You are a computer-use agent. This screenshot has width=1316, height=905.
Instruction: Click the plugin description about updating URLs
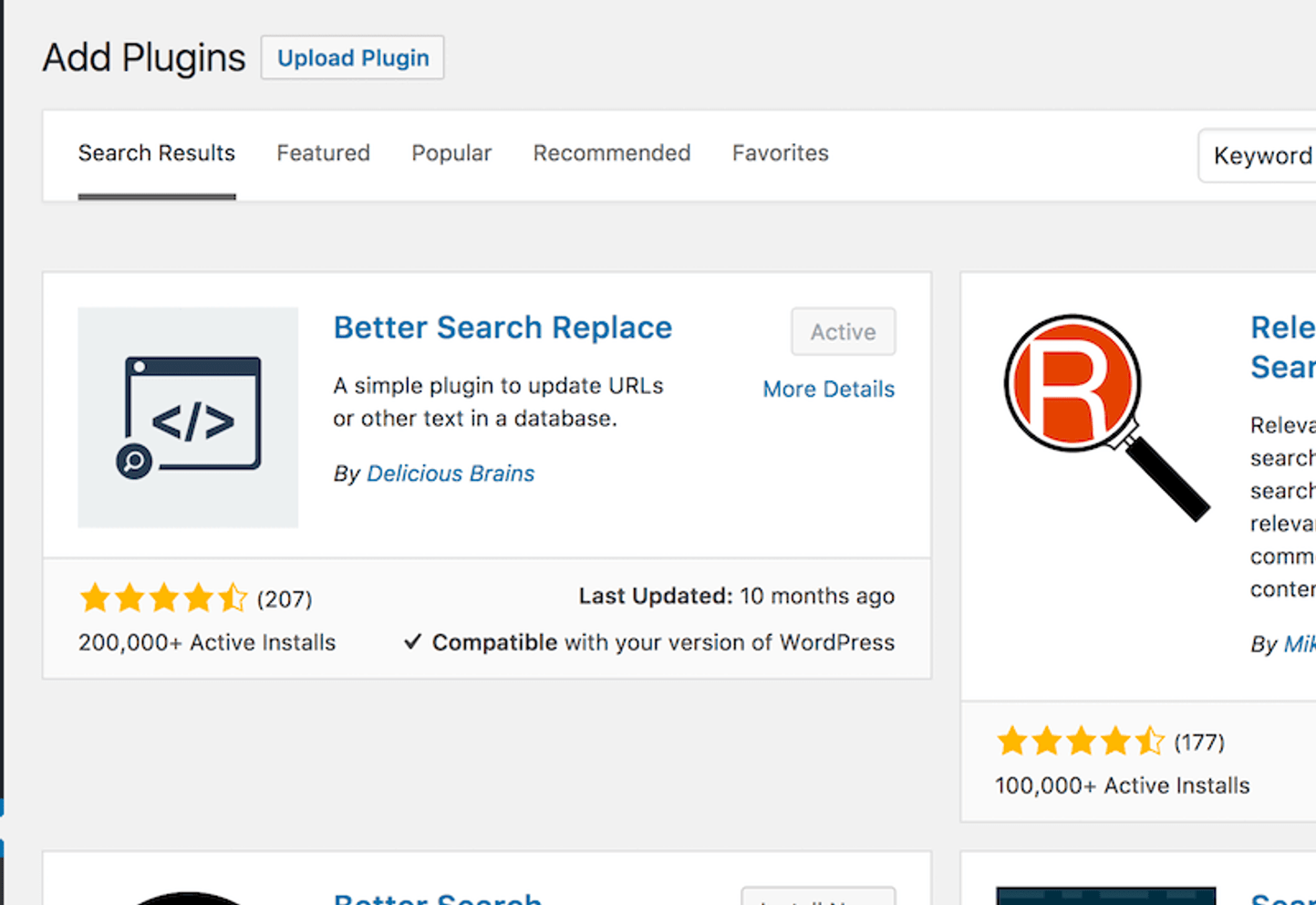[498, 402]
